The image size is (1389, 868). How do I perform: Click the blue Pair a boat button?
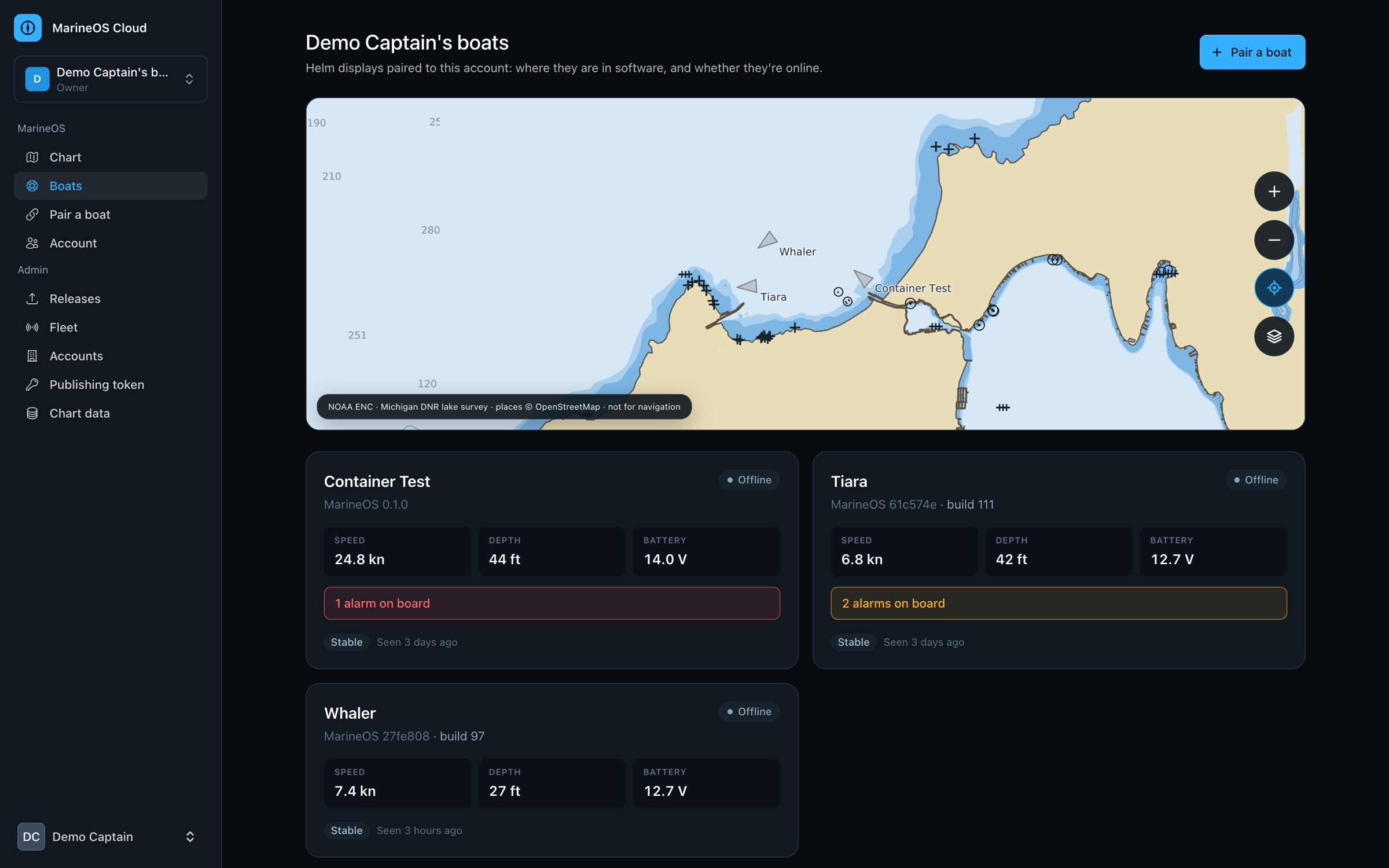1252,52
